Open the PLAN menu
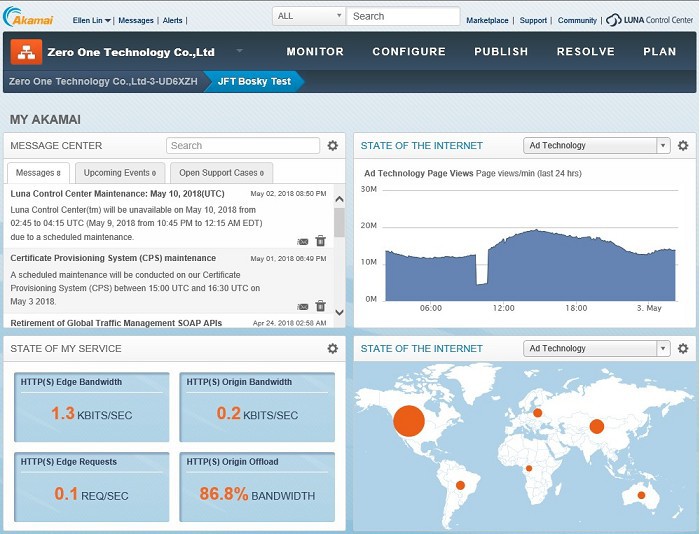The width and height of the screenshot is (700, 534). click(659, 52)
